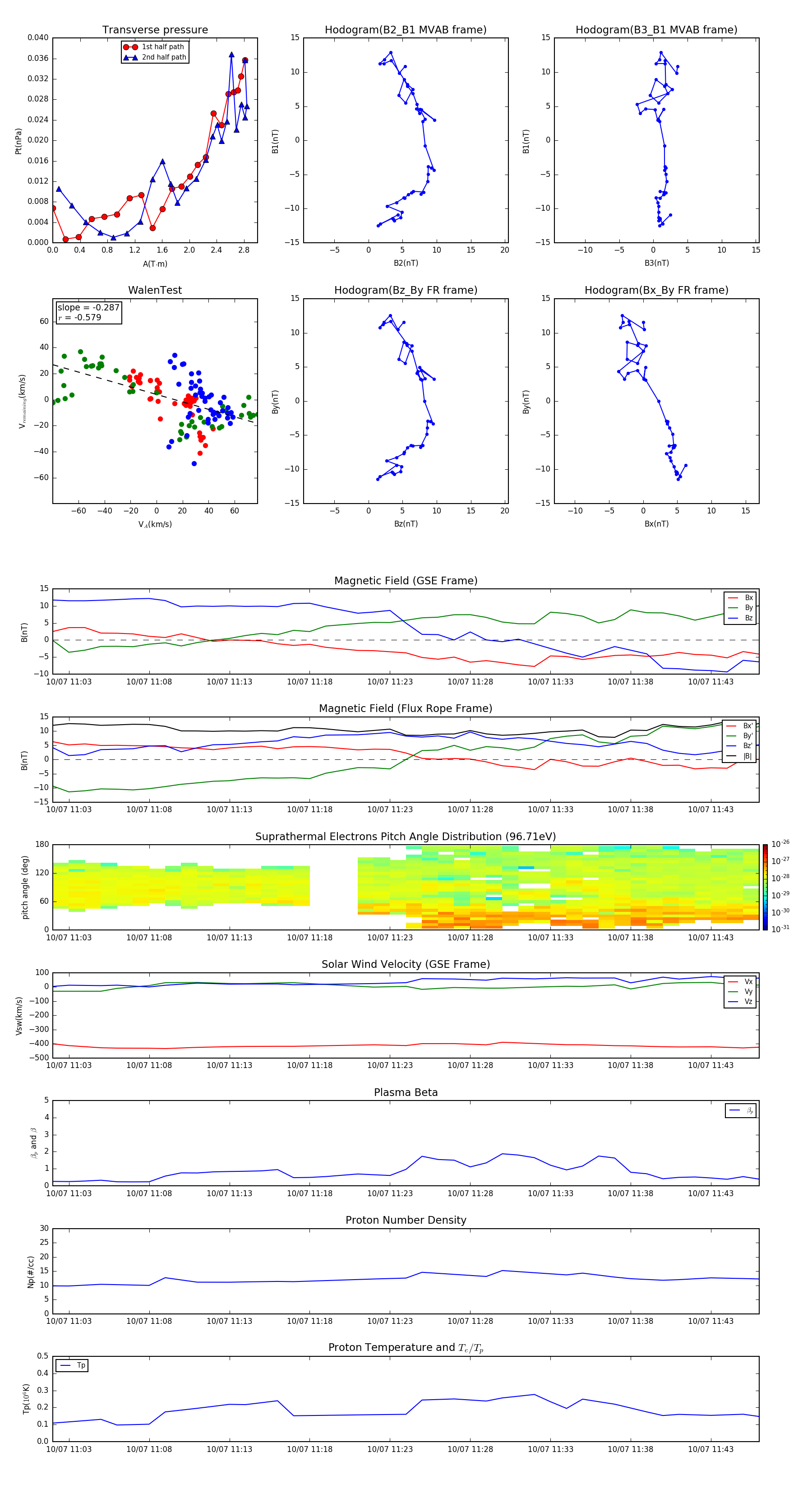The width and height of the screenshot is (812, 1489).
Task: Click the Suprathermal Electrons Pitch Angle Distribution title
Action: (406, 837)
